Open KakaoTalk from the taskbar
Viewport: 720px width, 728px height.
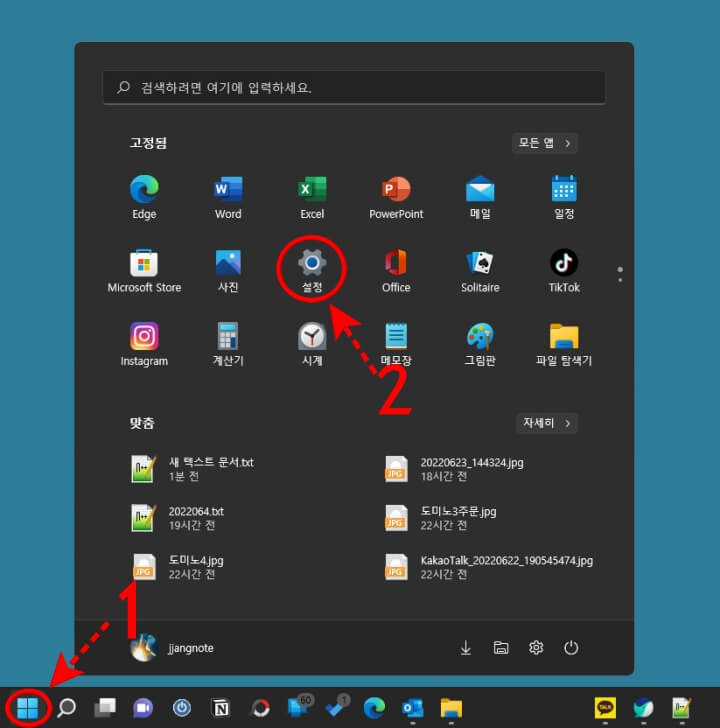tap(605, 708)
